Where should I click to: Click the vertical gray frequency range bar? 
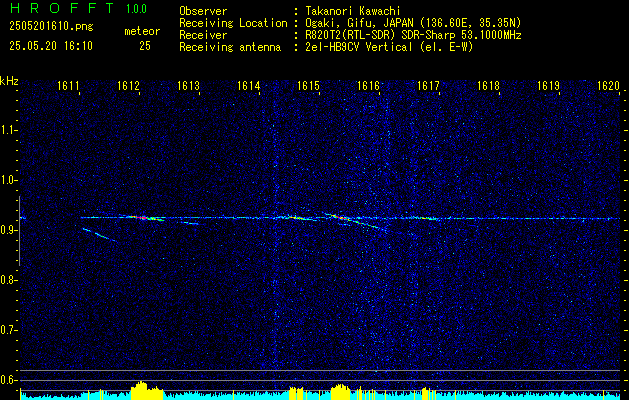pyautogui.click(x=19, y=231)
